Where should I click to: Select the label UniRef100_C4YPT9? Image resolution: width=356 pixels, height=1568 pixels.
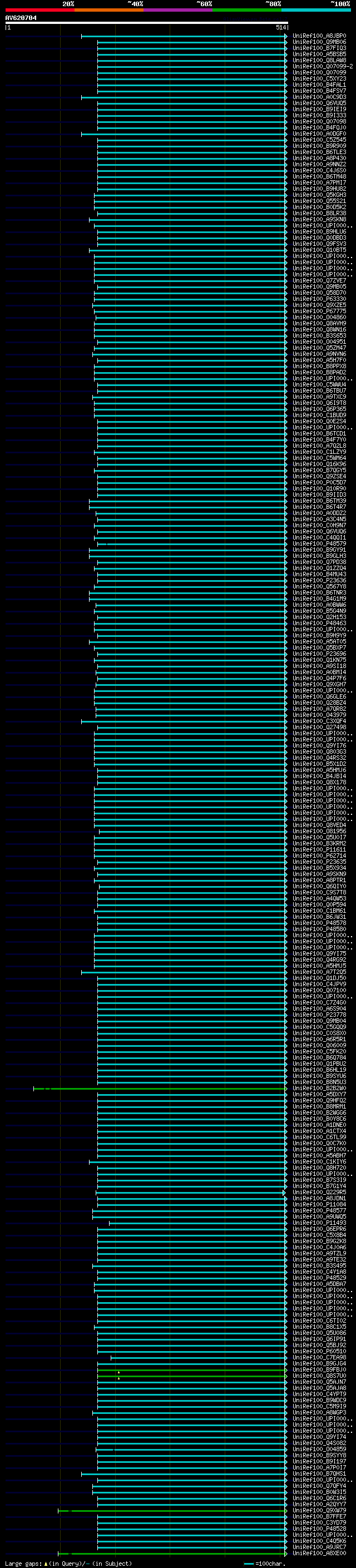coord(319,1394)
